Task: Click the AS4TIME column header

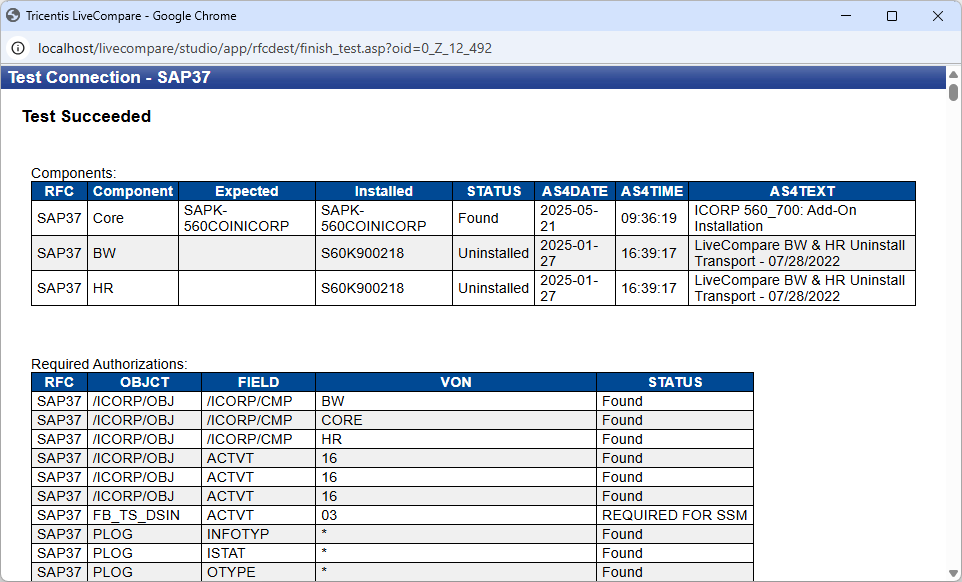Action: click(652, 191)
